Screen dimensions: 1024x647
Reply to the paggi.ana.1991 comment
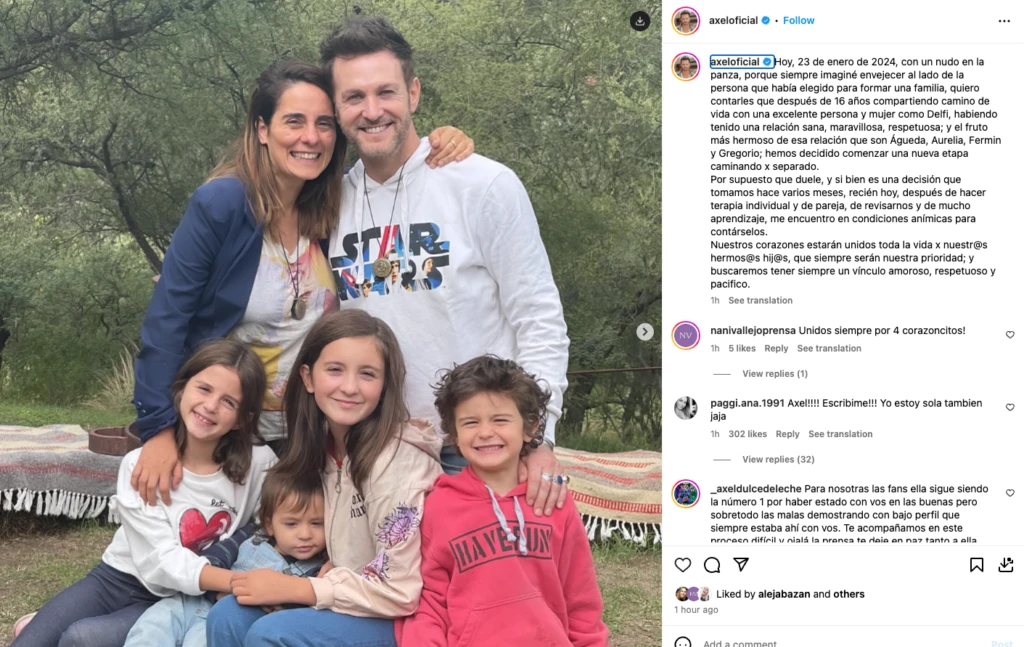tap(787, 434)
